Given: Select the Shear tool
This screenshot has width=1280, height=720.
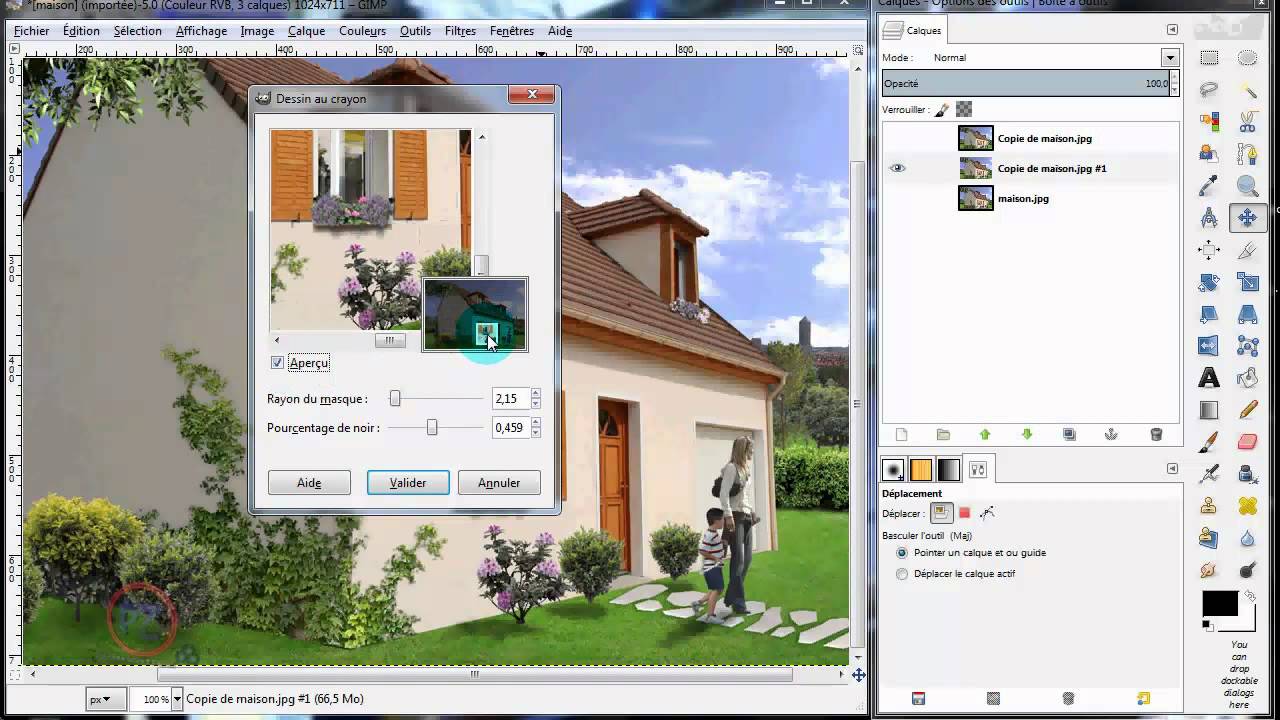Looking at the screenshot, I should pyautogui.click(x=1209, y=314).
